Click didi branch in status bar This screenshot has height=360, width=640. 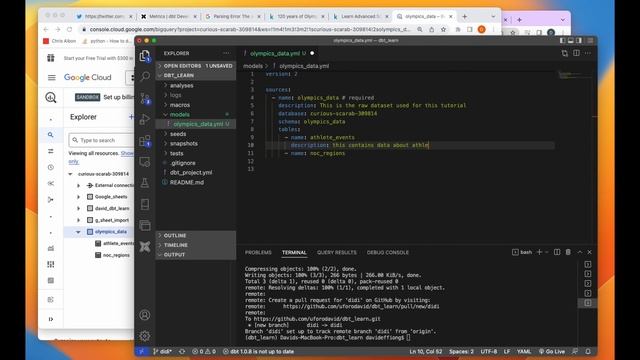click(x=162, y=351)
